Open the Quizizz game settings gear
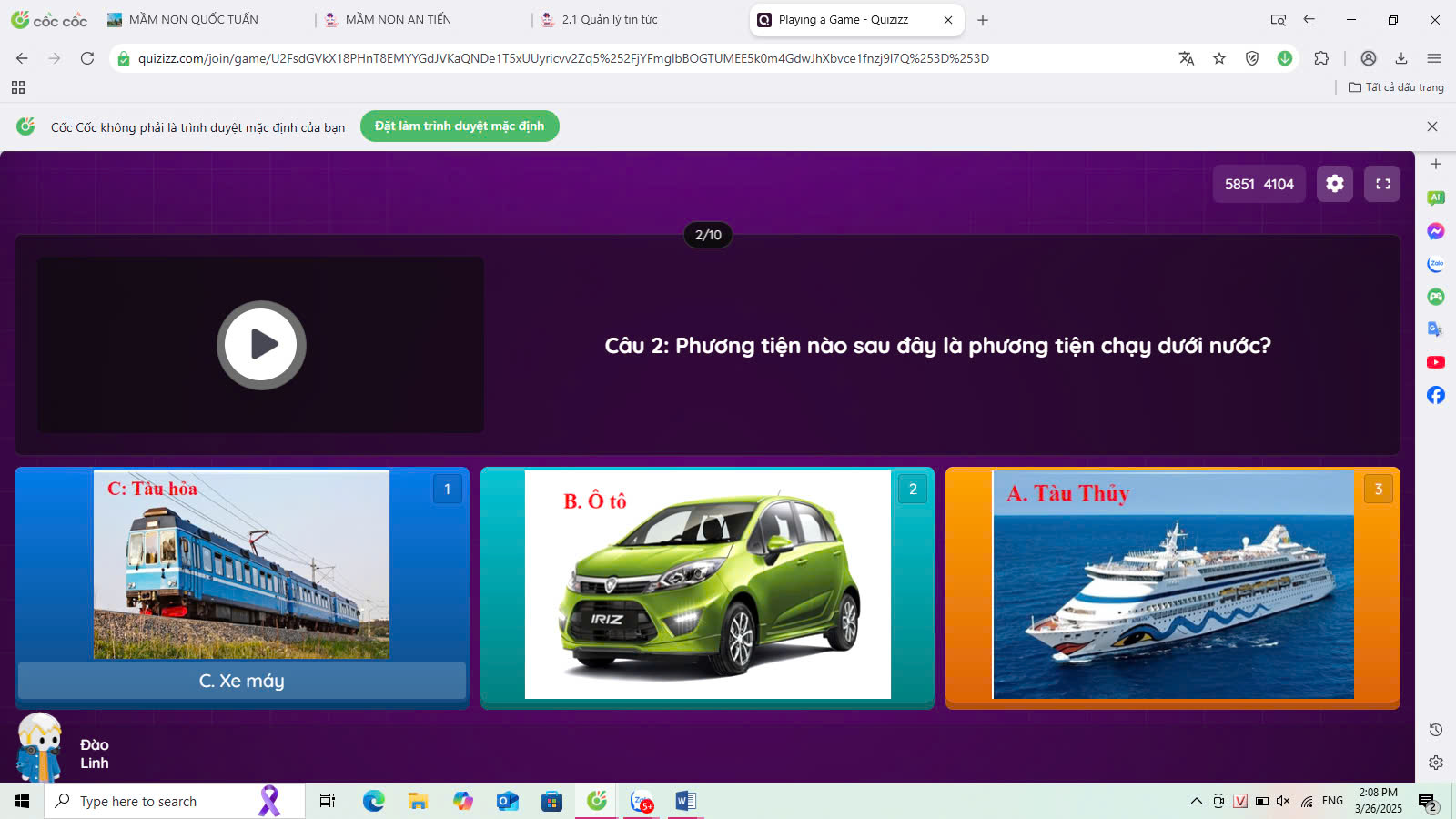1456x819 pixels. 1334,184
